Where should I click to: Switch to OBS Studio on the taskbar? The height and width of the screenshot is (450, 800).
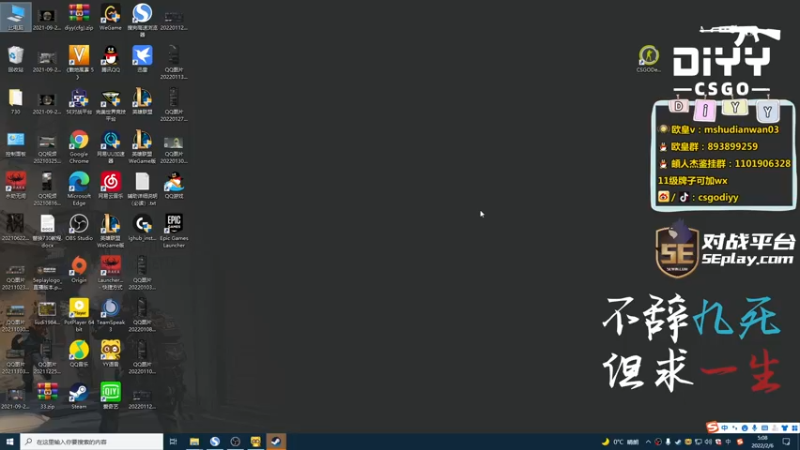point(235,441)
